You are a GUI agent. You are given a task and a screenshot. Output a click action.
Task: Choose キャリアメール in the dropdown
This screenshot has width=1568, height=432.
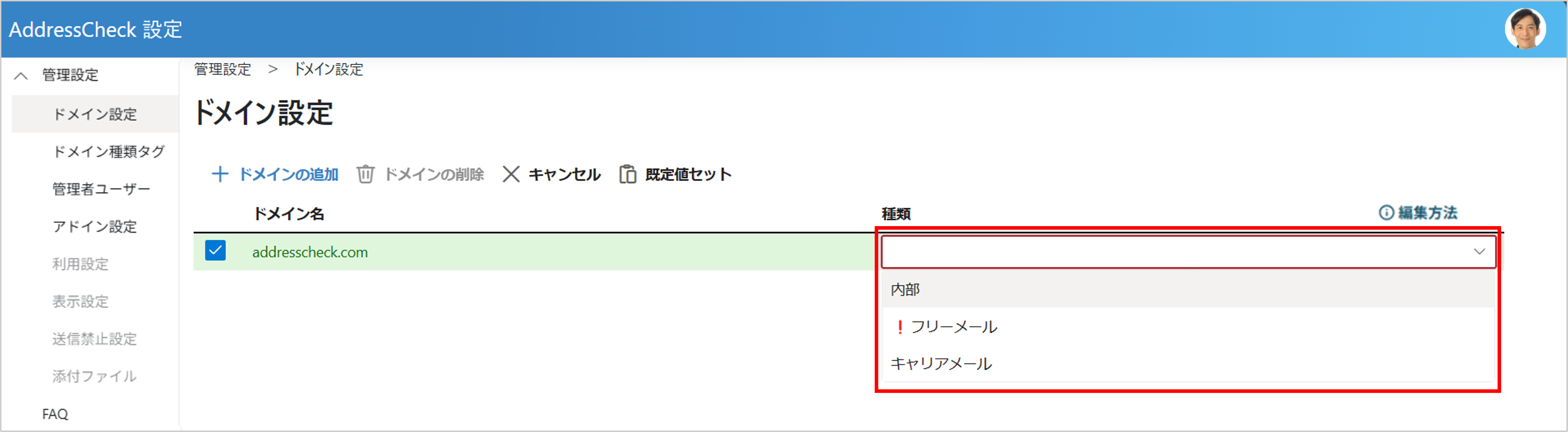click(x=941, y=364)
